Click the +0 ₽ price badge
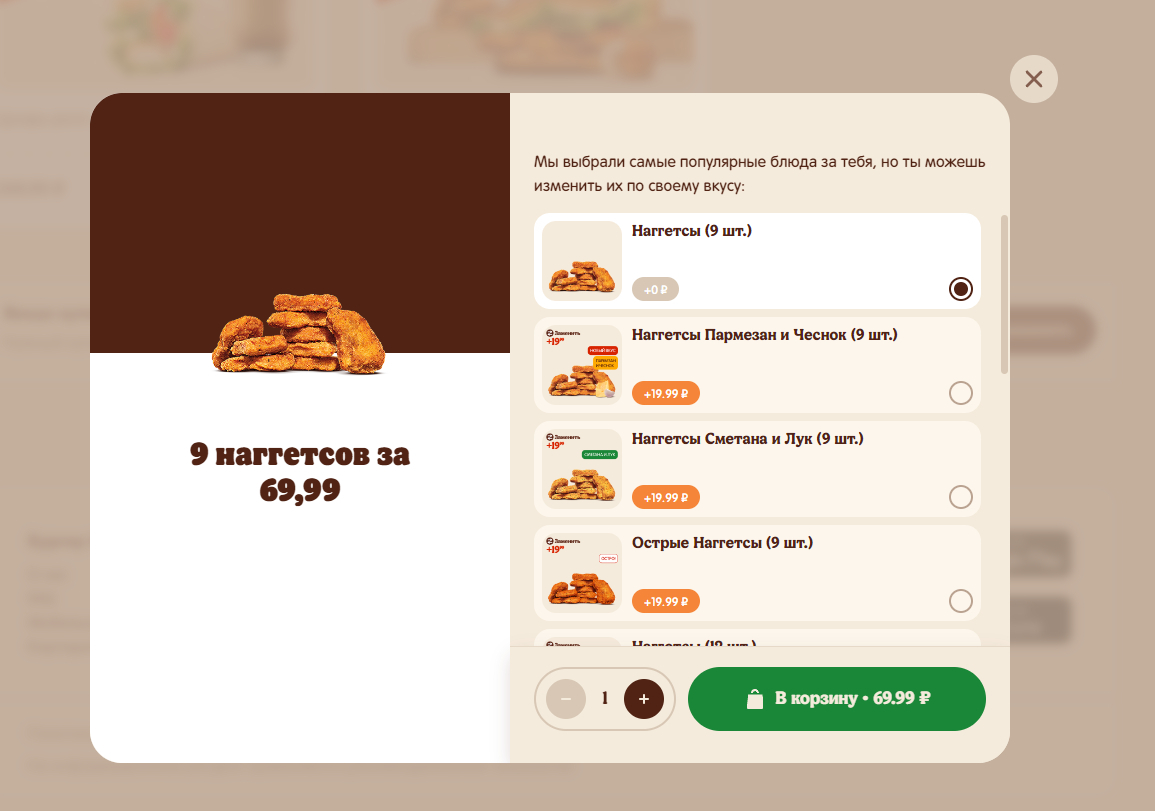 pyautogui.click(x=655, y=289)
